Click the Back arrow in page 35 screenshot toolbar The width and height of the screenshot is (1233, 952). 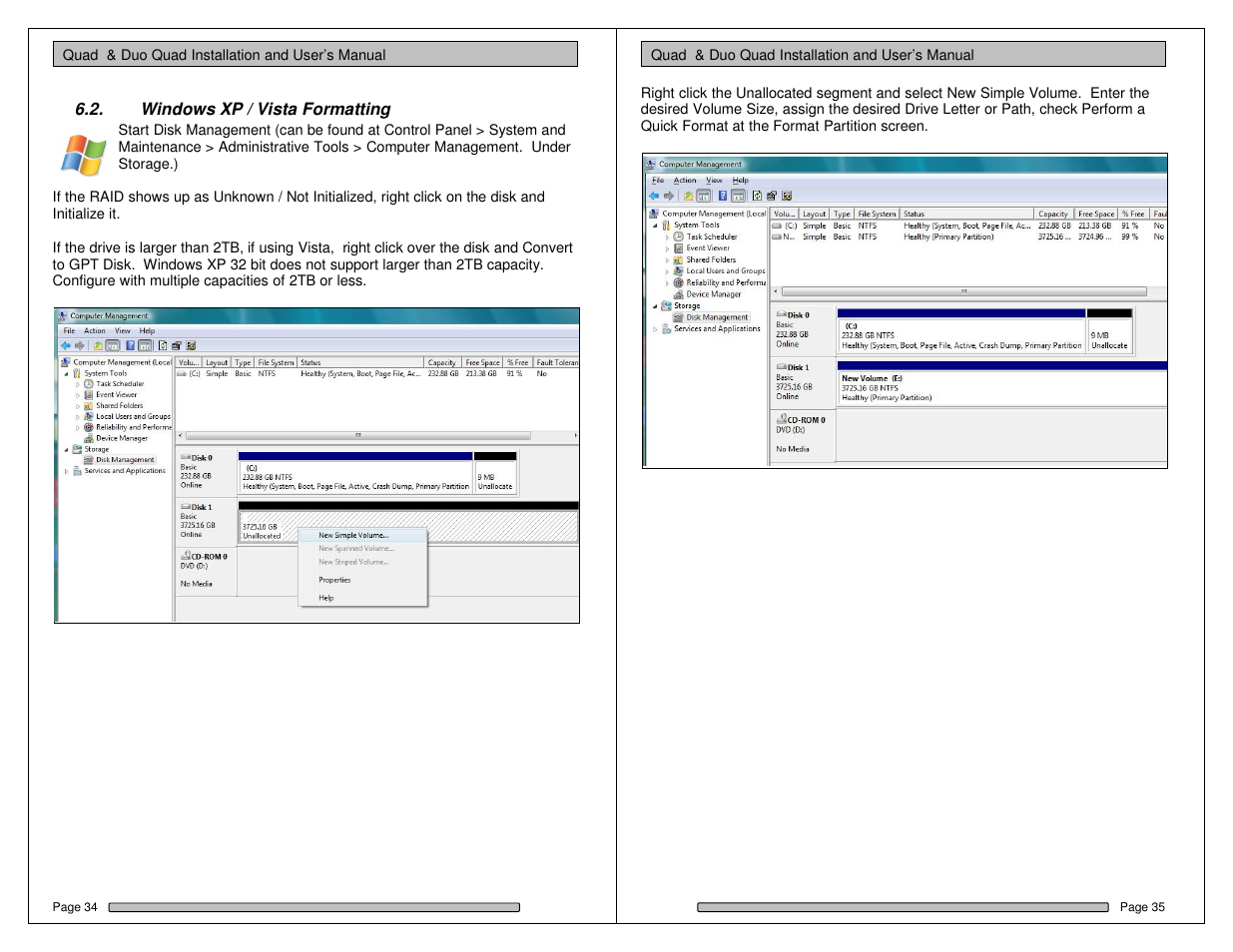pos(654,196)
